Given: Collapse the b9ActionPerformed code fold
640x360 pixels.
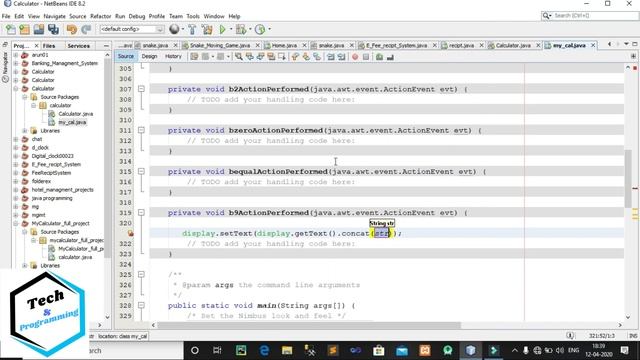Looking at the screenshot, I should pyautogui.click(x=141, y=213).
